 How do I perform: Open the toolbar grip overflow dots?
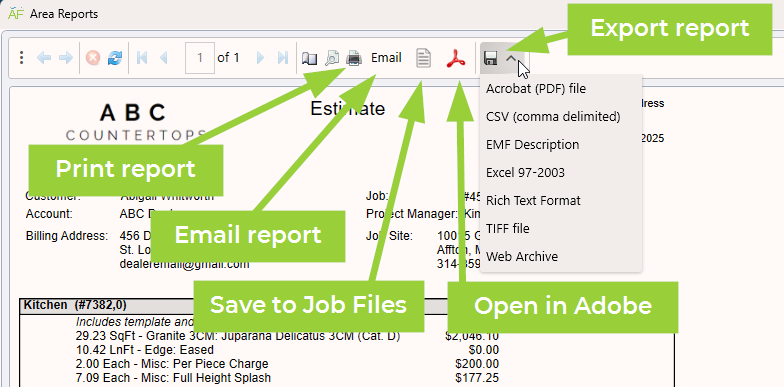tap(21, 58)
